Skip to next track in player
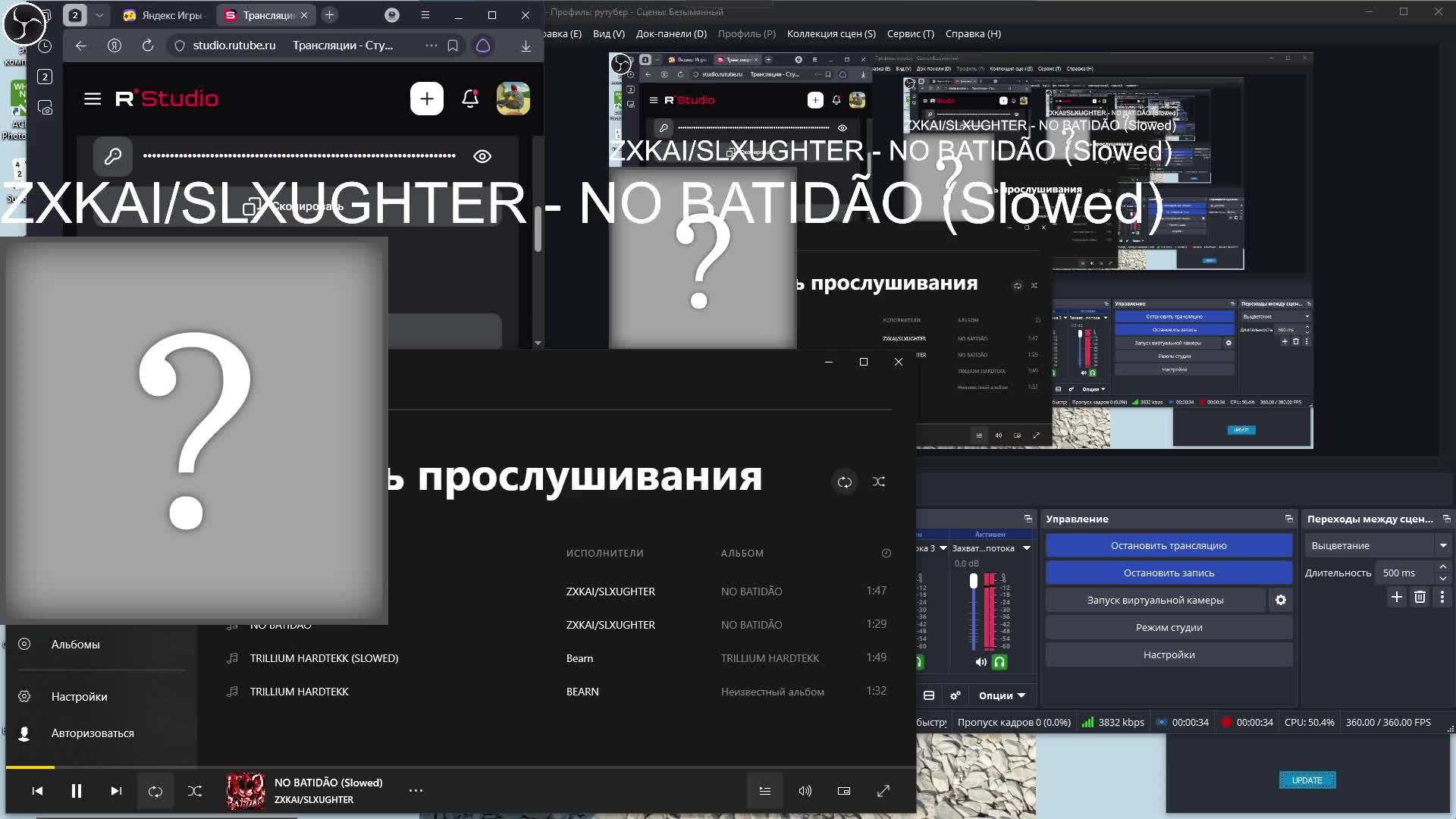1456x819 pixels. point(116,791)
